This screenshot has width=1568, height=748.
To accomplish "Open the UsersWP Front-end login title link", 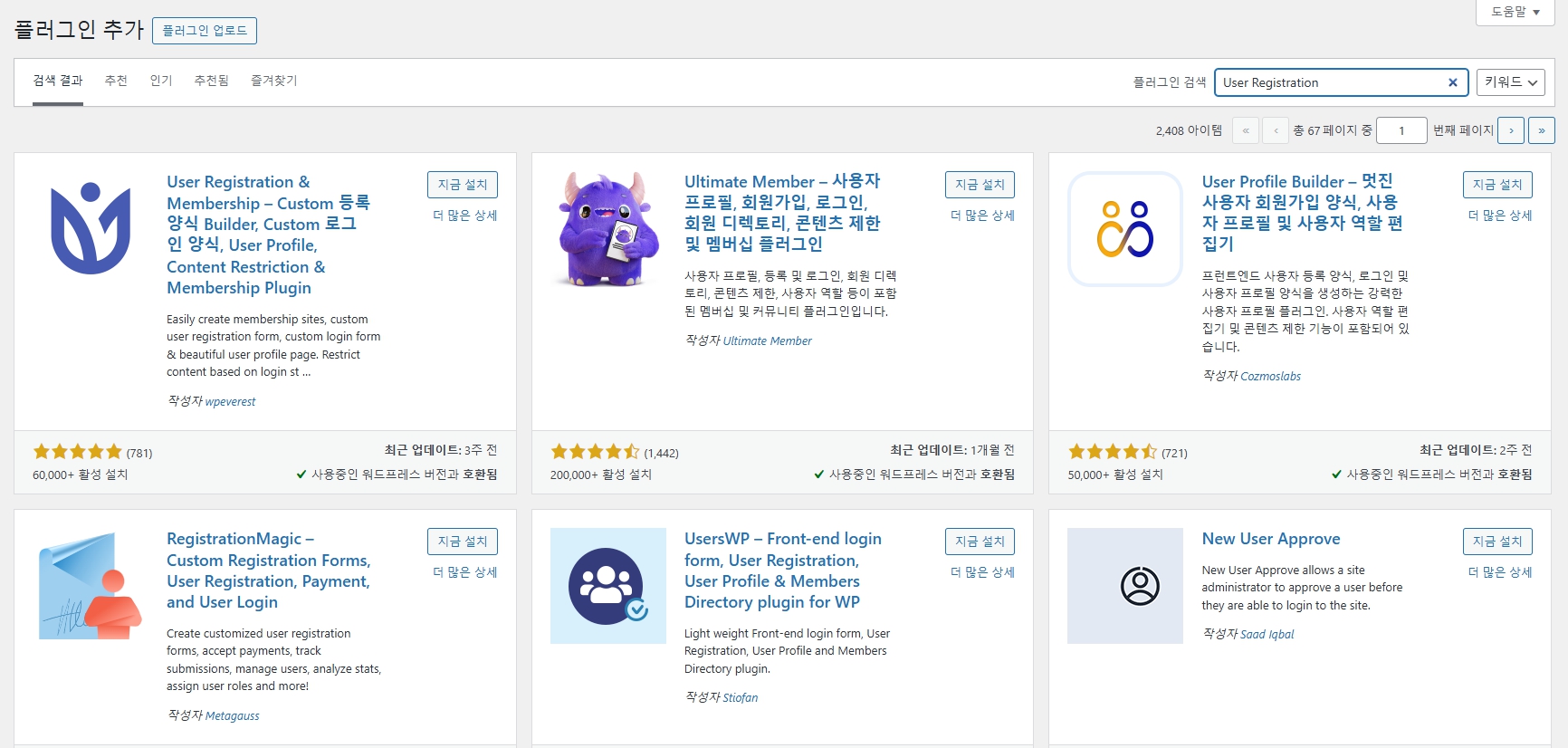I will click(783, 571).
